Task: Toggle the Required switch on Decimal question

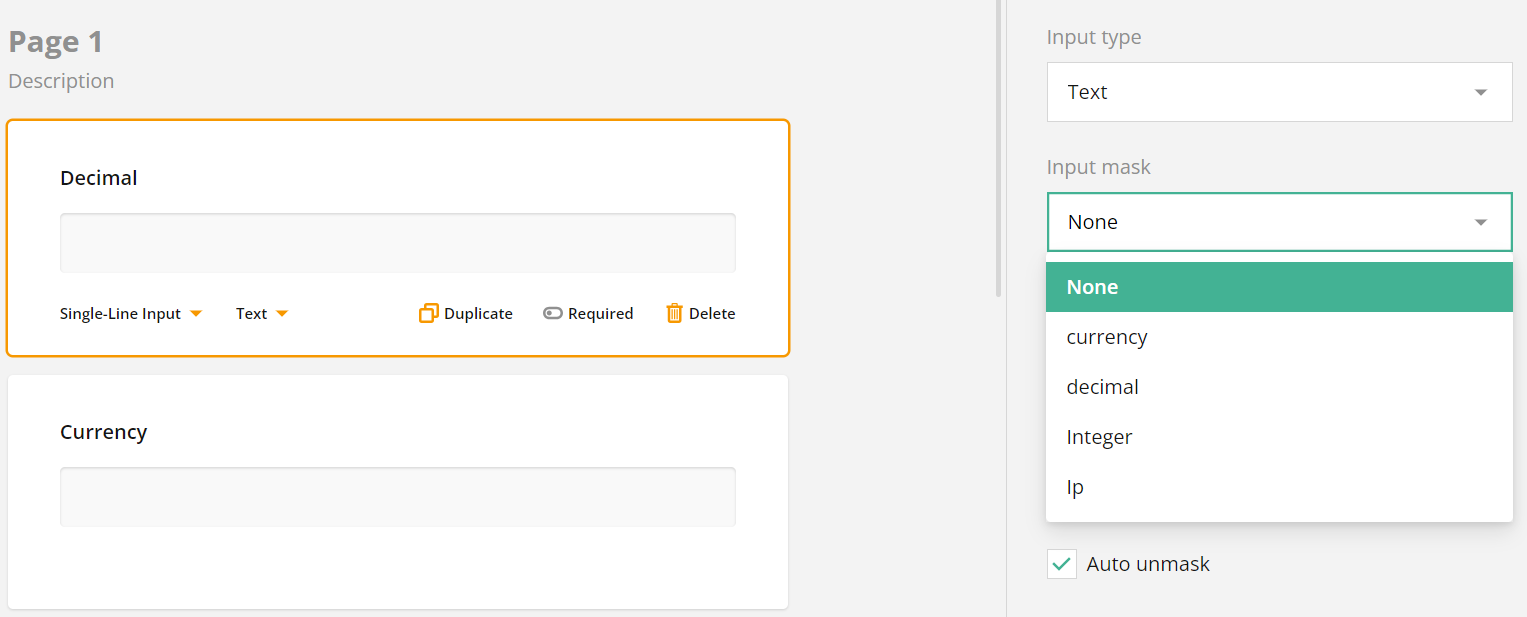Action: click(x=553, y=313)
